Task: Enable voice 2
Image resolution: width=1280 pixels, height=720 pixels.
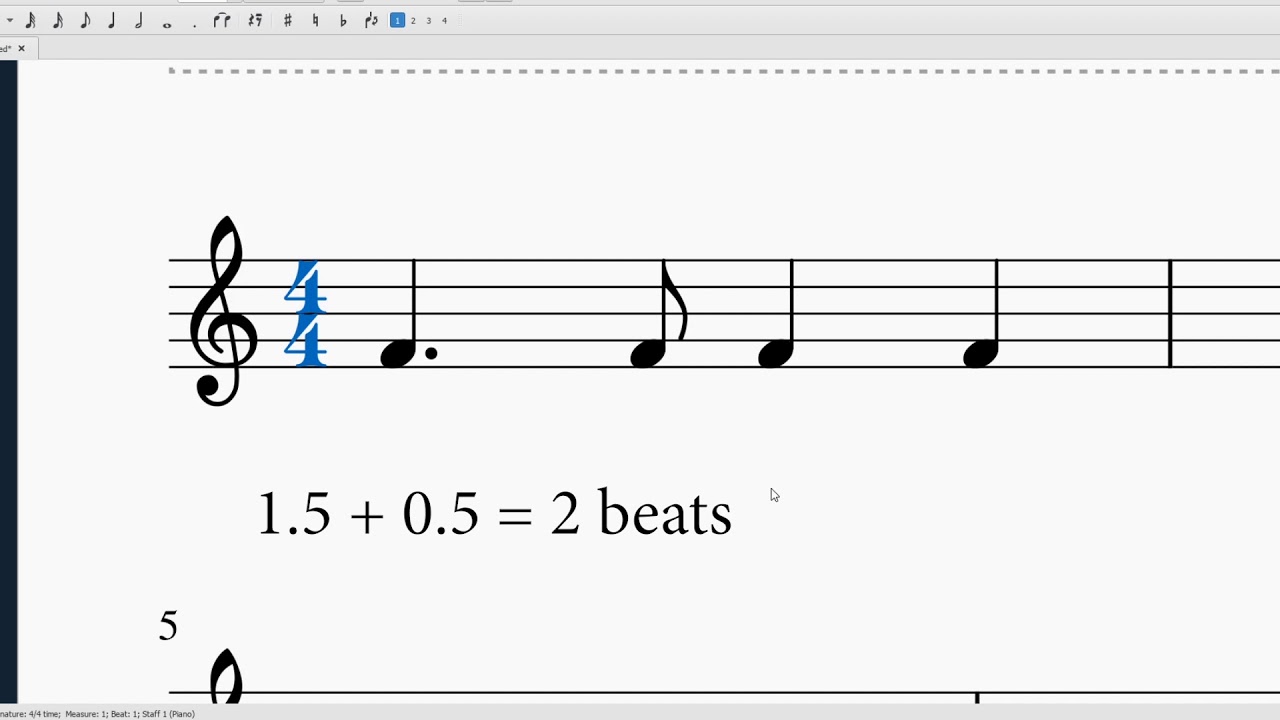Action: tap(413, 20)
